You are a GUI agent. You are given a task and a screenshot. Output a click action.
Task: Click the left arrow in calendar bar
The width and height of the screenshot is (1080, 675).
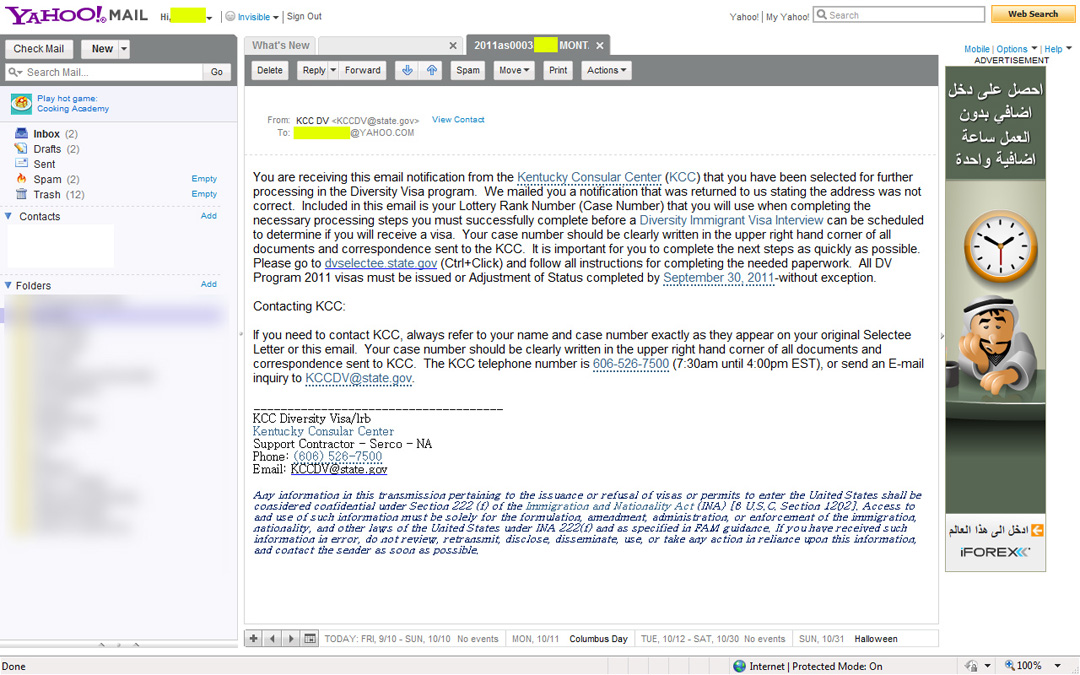click(273, 638)
